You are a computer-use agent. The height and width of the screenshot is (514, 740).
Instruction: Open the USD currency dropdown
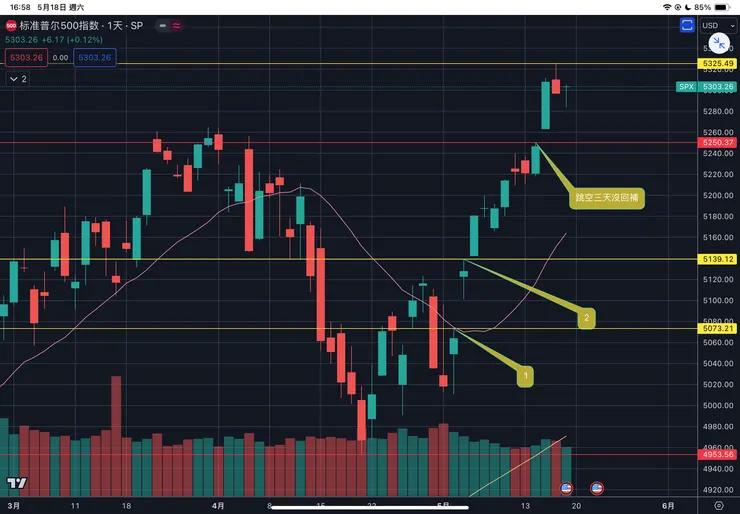click(x=717, y=25)
